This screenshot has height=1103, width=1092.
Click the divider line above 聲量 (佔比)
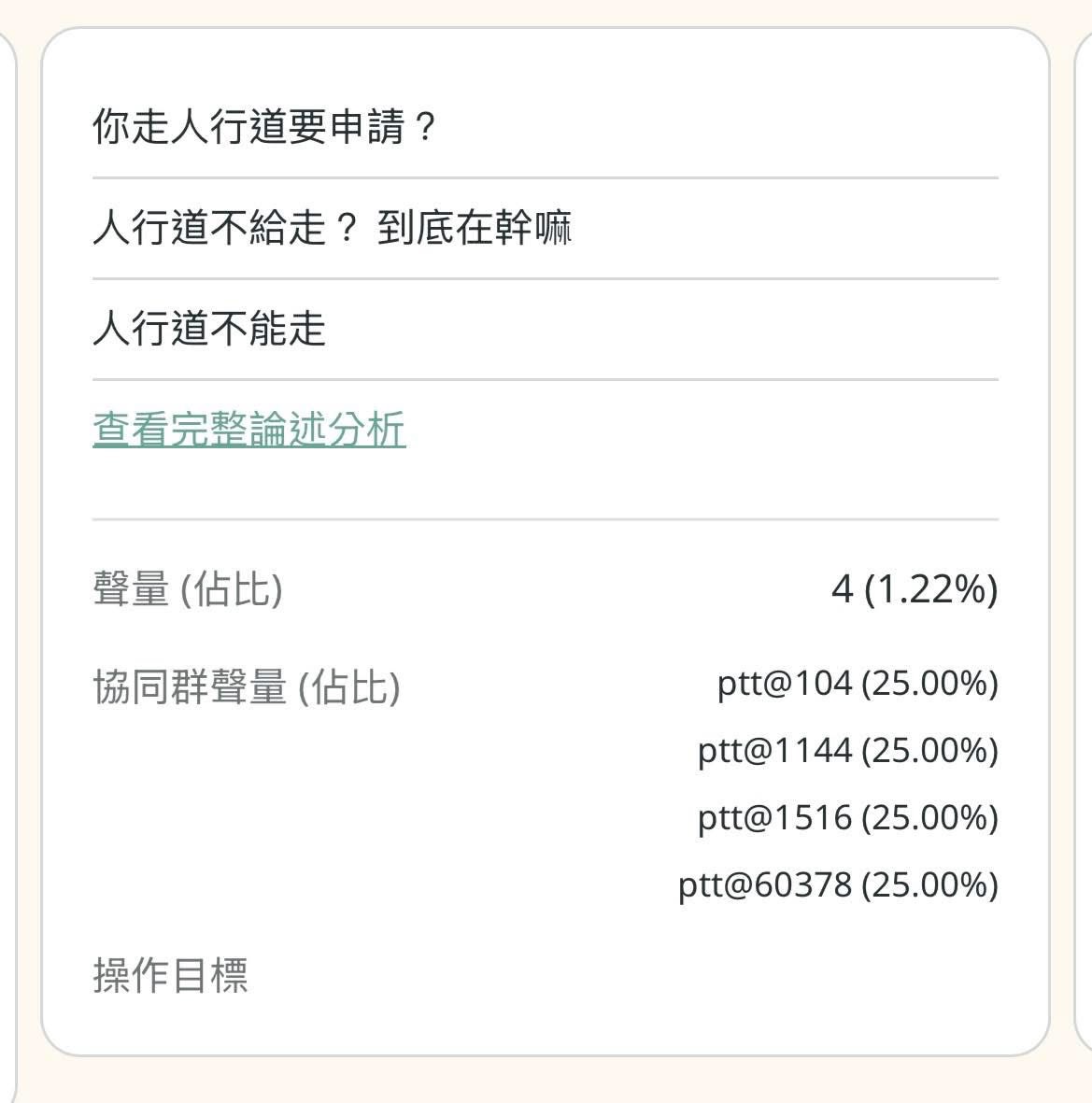[546, 519]
